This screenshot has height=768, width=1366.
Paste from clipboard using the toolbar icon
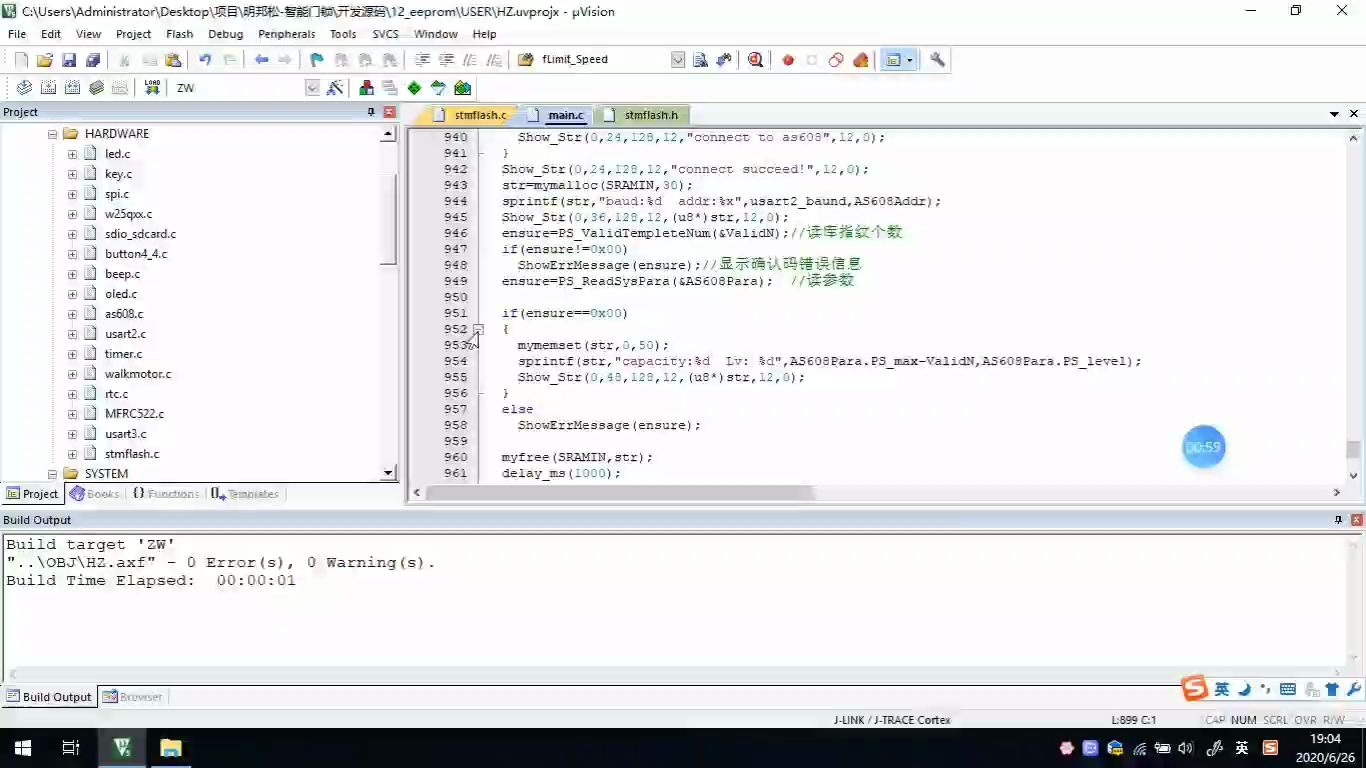pyautogui.click(x=173, y=60)
